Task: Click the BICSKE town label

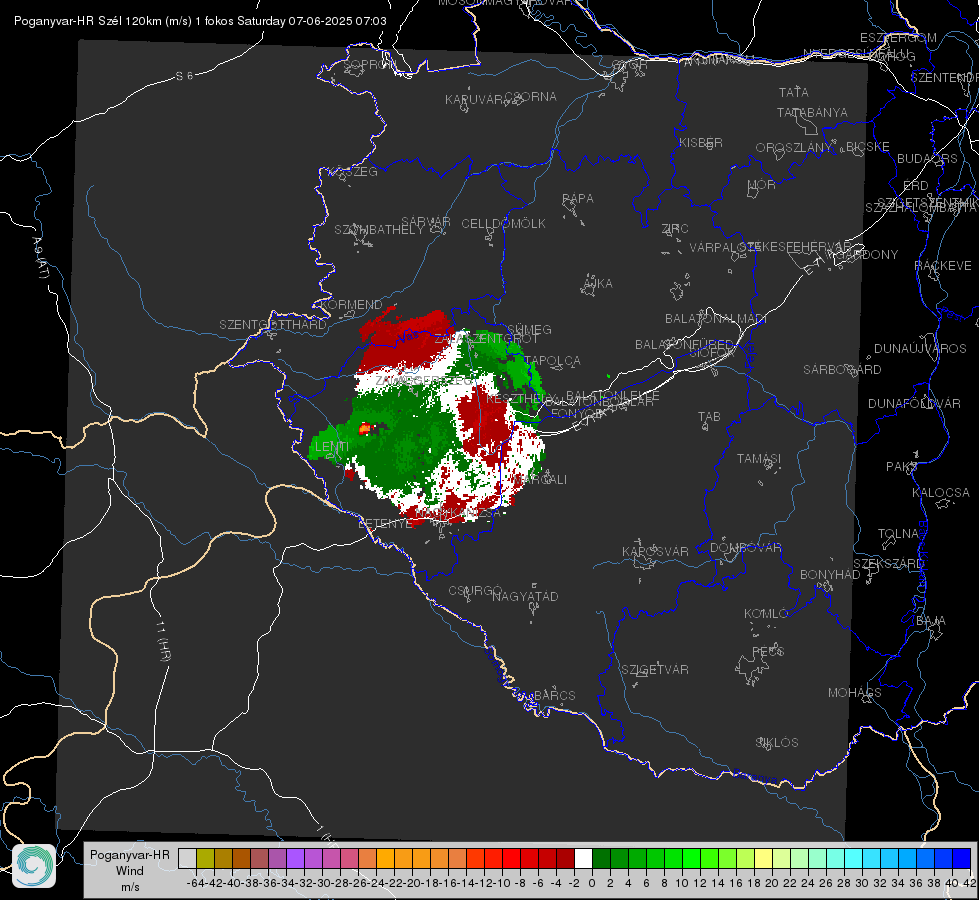Action: pos(868,147)
